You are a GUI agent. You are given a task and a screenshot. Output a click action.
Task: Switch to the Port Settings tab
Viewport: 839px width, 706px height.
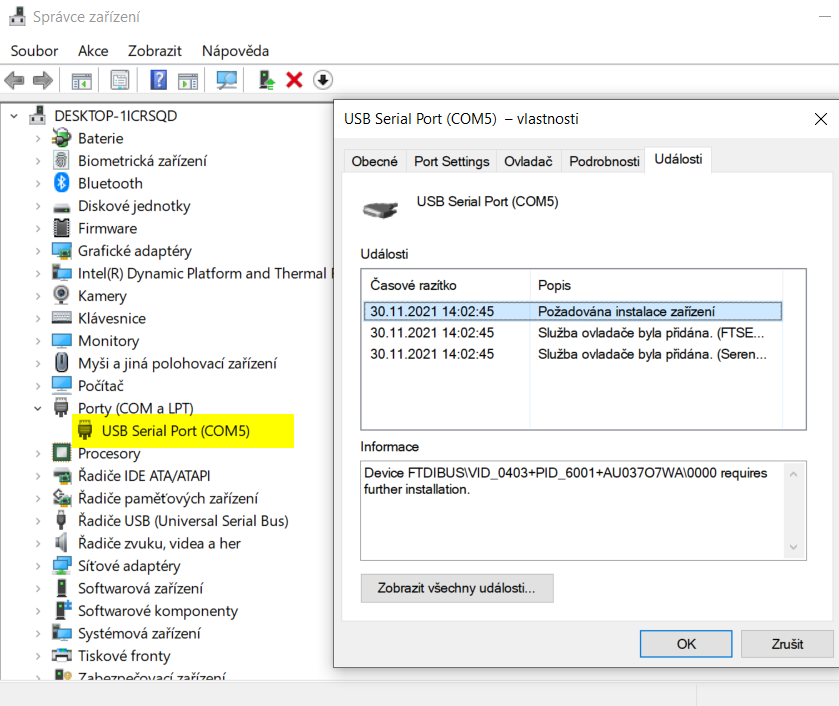coord(451,161)
